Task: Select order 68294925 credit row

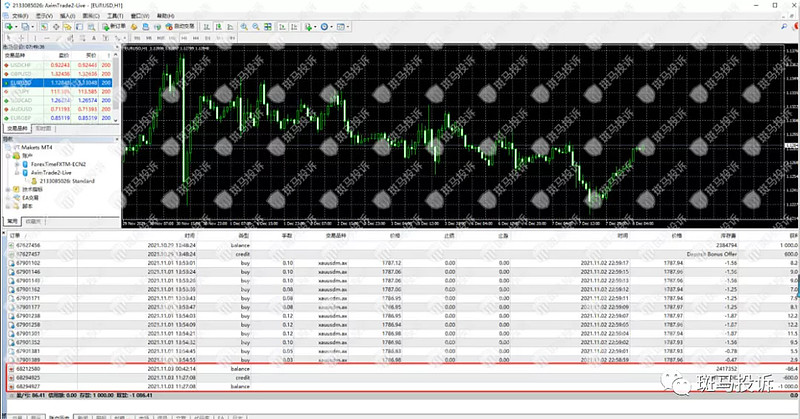Action: (403, 378)
